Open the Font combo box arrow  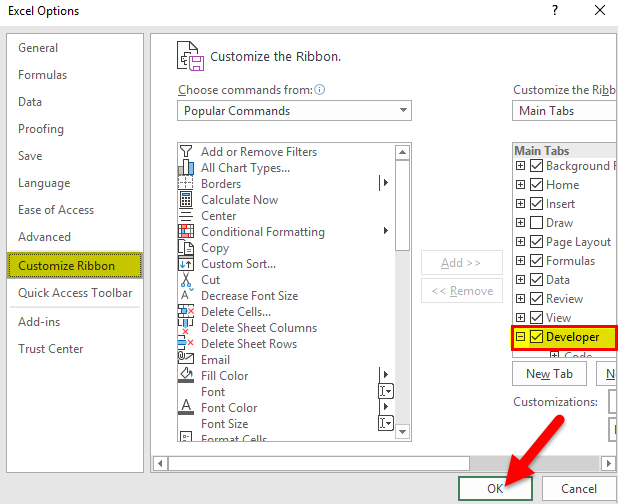tap(386, 391)
